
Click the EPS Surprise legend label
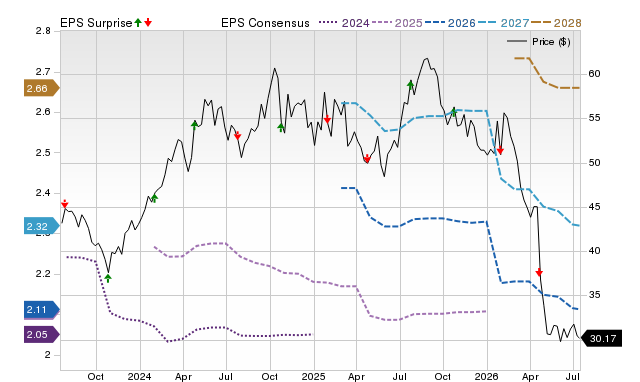pos(96,23)
